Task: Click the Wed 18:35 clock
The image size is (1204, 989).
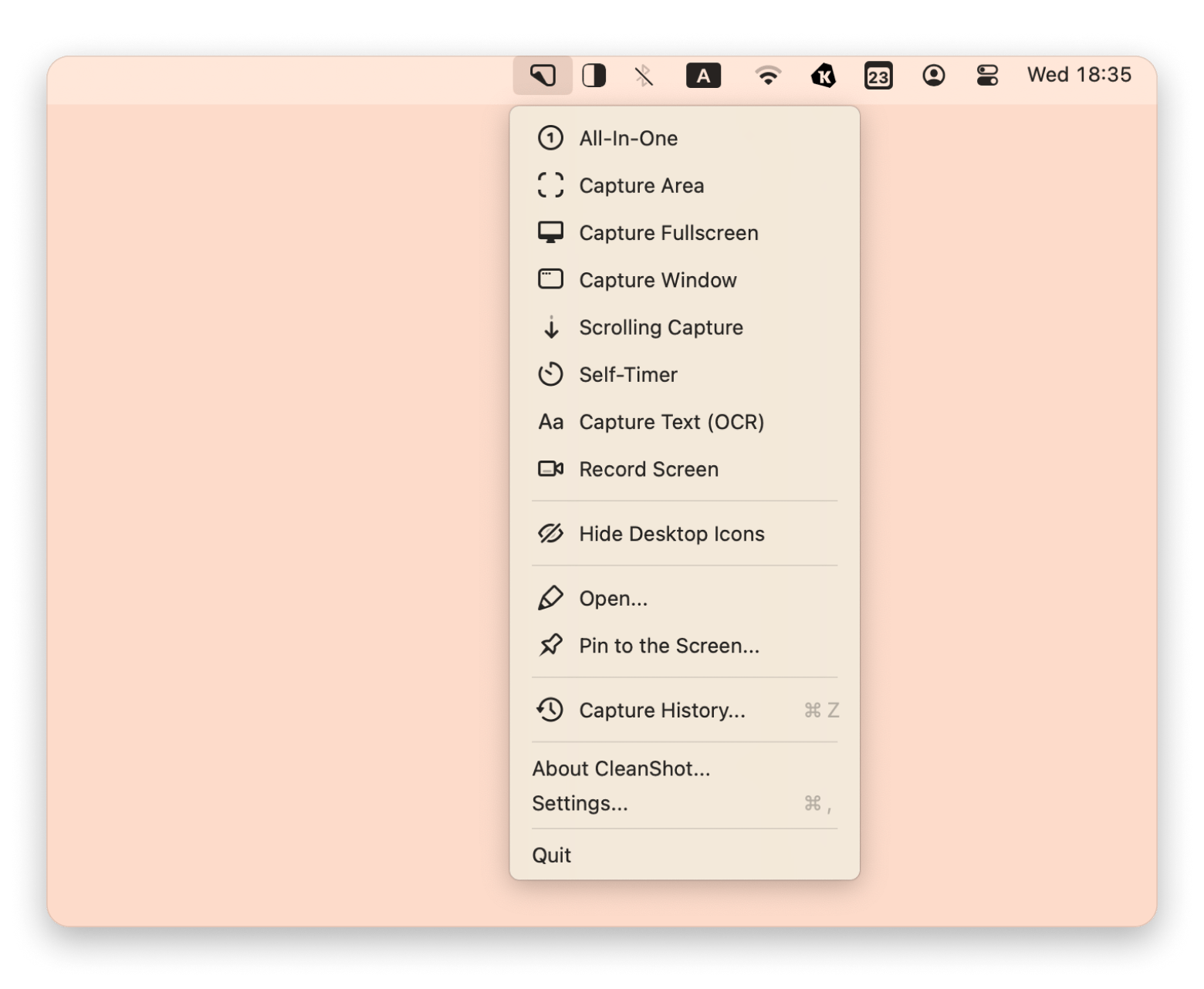Action: coord(1078,75)
